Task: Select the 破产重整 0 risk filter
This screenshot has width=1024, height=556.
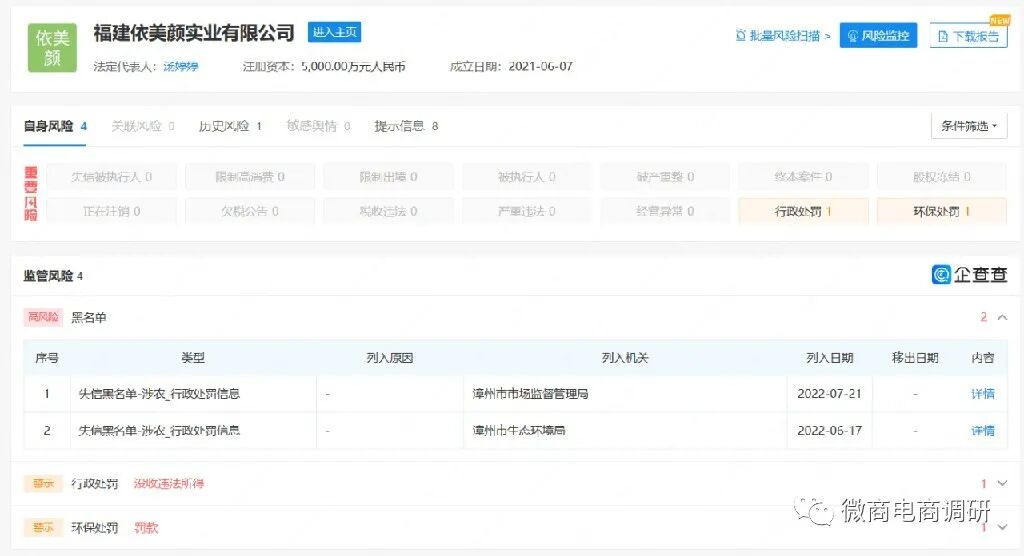Action: click(x=665, y=176)
